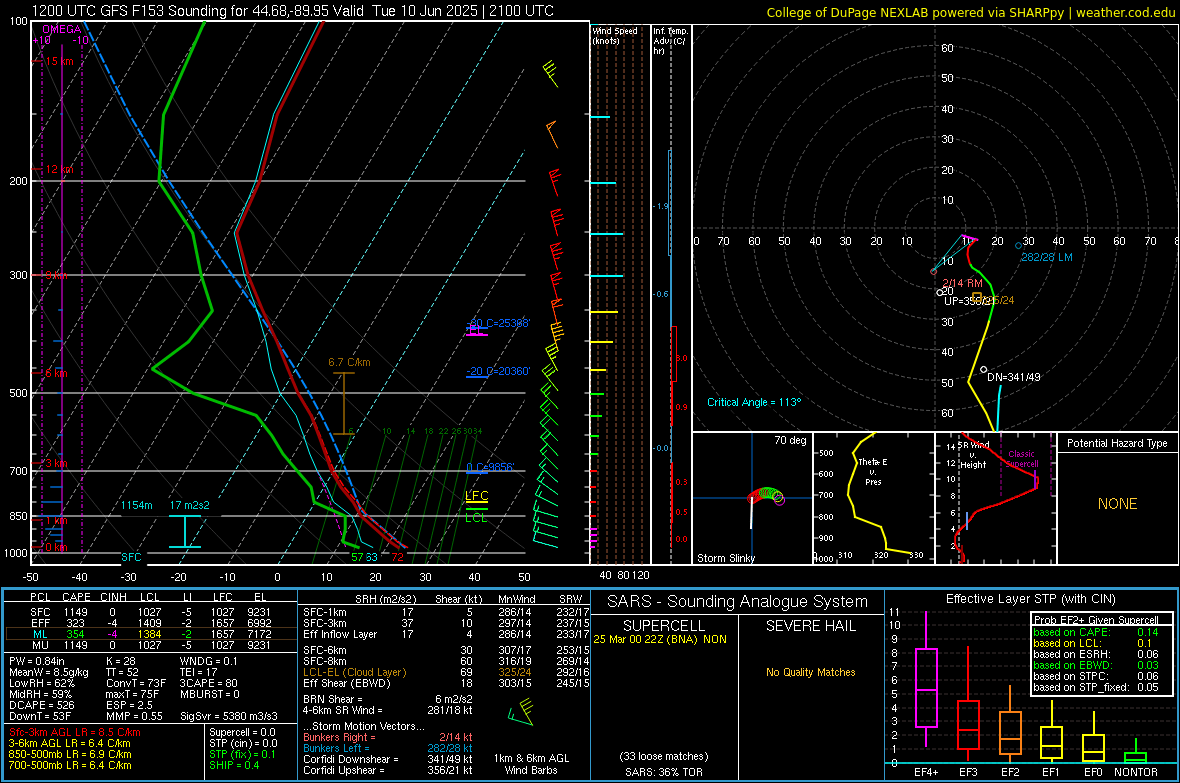Click 'SARS: 36% TOR' text

[664, 772]
